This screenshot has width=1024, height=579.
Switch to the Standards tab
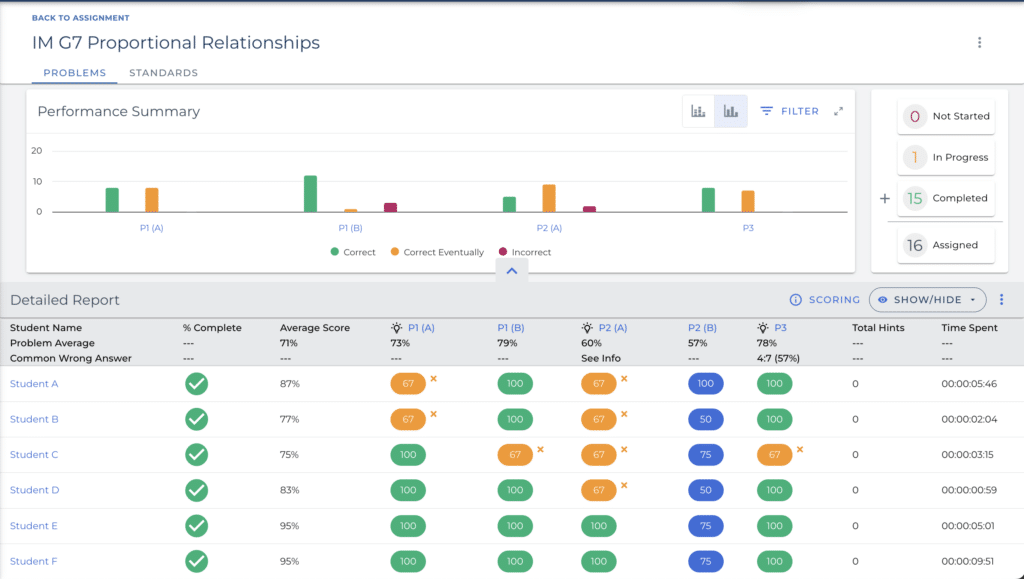163,73
